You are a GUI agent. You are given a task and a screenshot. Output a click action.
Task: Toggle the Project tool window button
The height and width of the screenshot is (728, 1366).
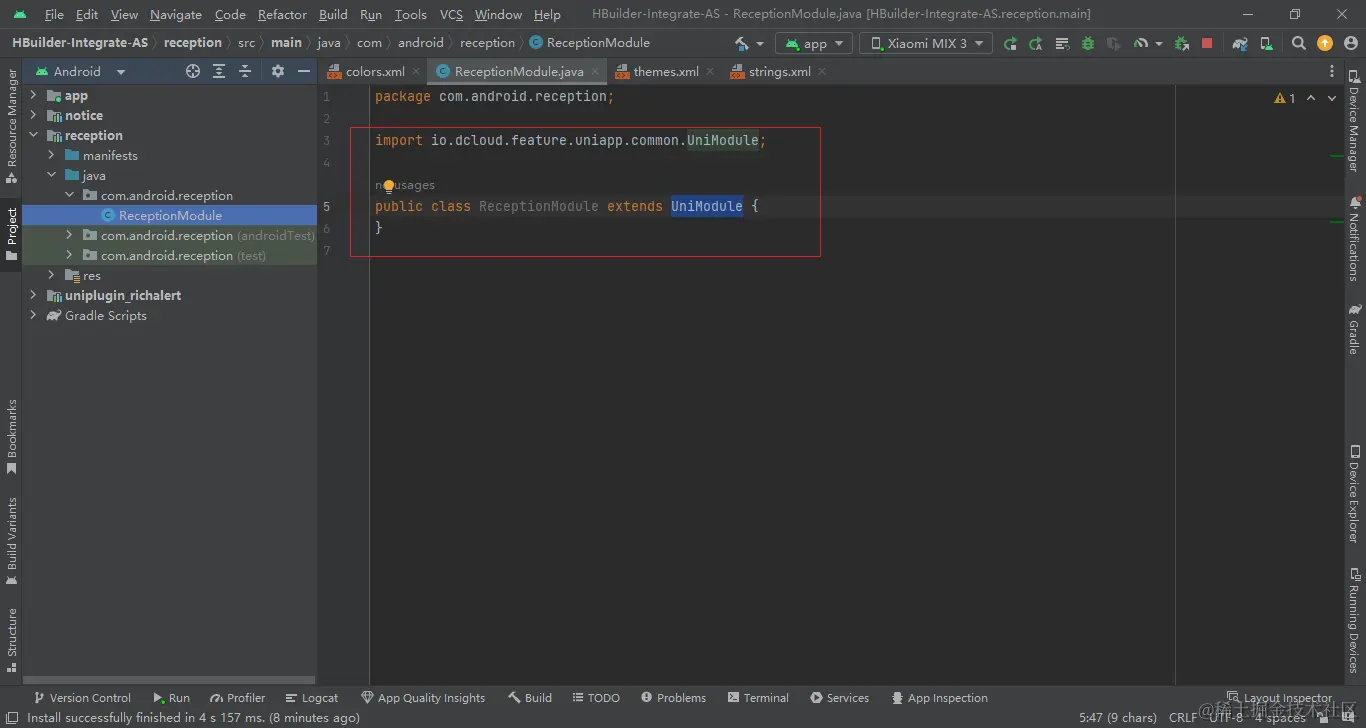point(12,235)
